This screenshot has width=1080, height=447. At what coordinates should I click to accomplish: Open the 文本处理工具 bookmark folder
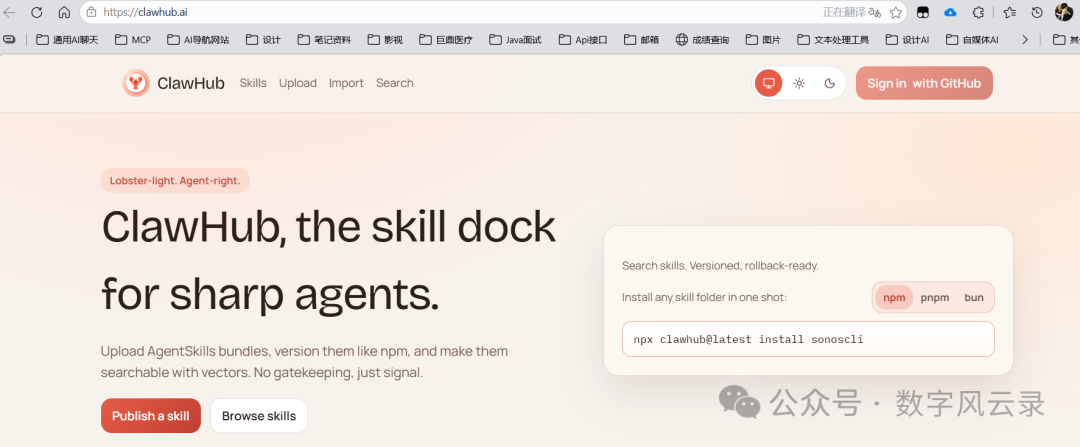(833, 40)
